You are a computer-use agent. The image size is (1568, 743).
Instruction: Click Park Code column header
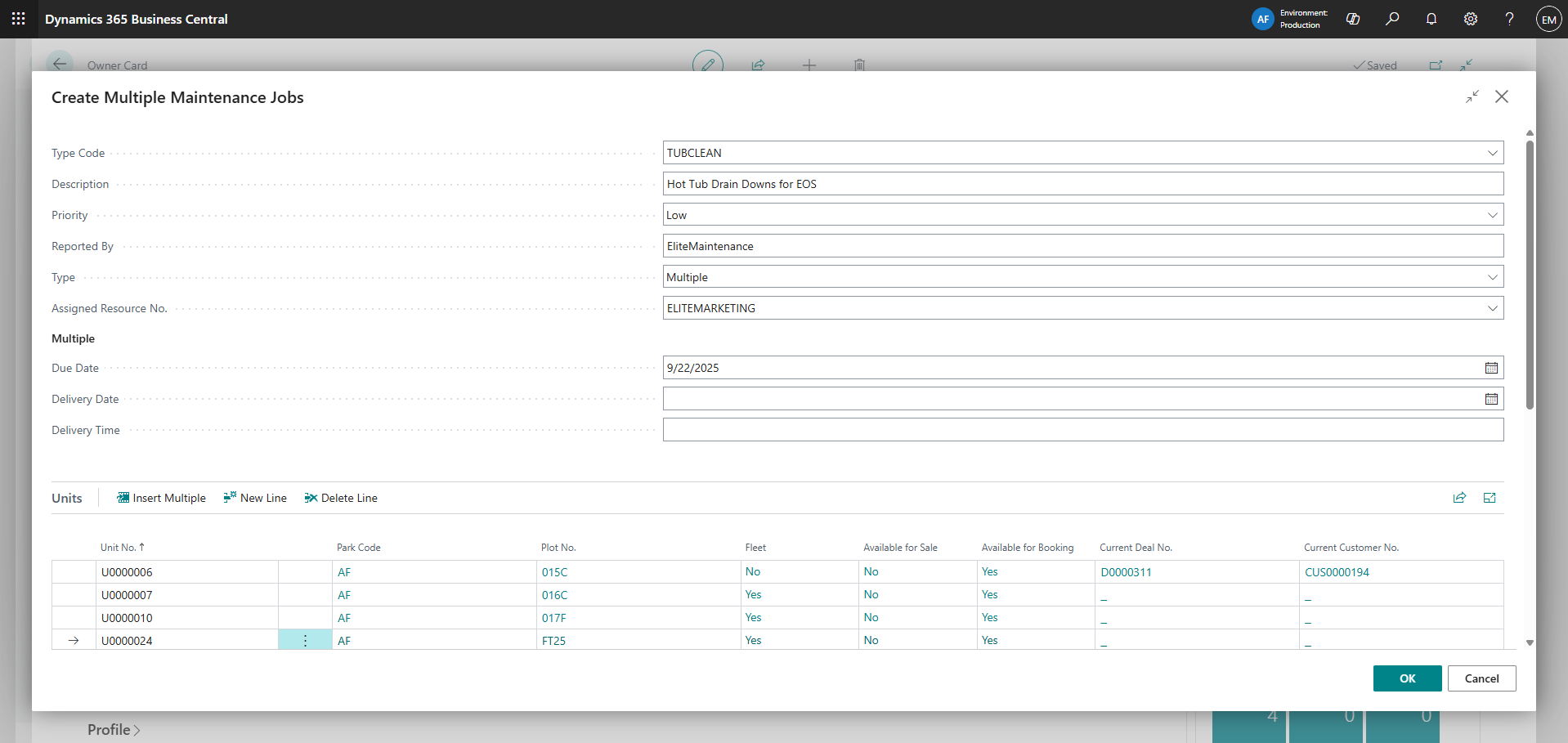coord(359,548)
